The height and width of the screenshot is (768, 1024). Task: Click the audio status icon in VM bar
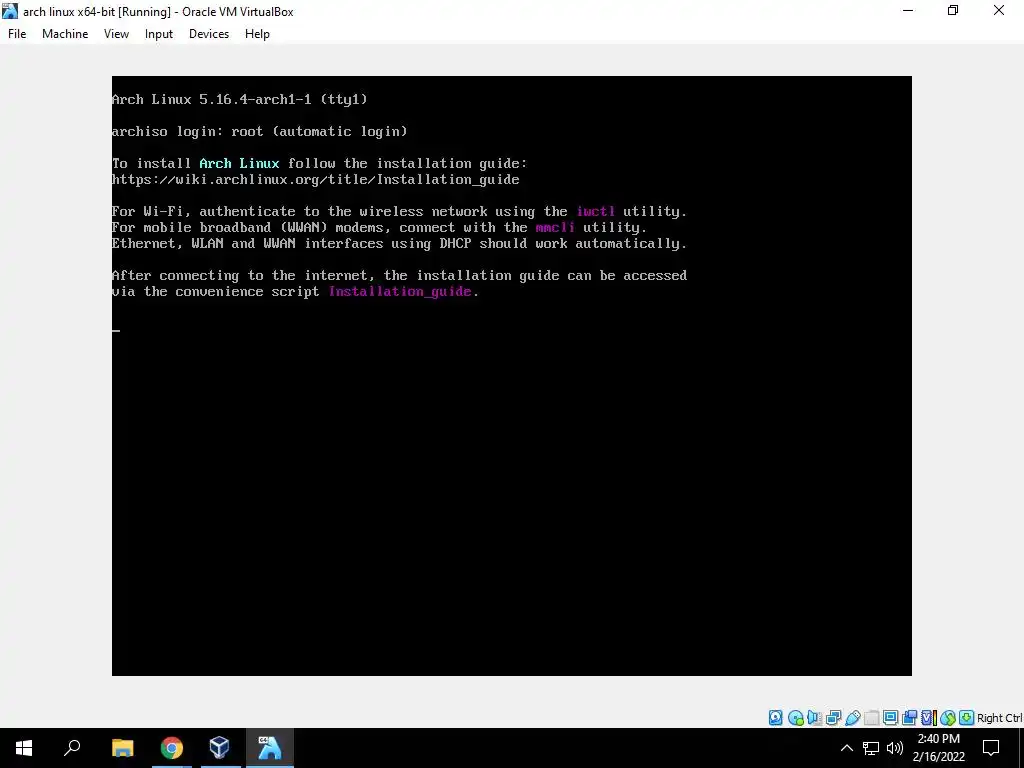814,718
